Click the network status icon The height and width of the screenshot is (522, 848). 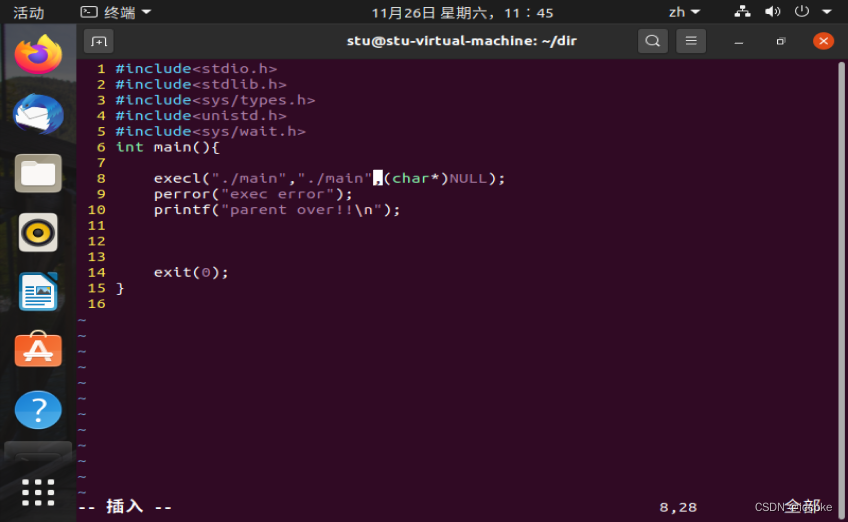[x=742, y=11]
